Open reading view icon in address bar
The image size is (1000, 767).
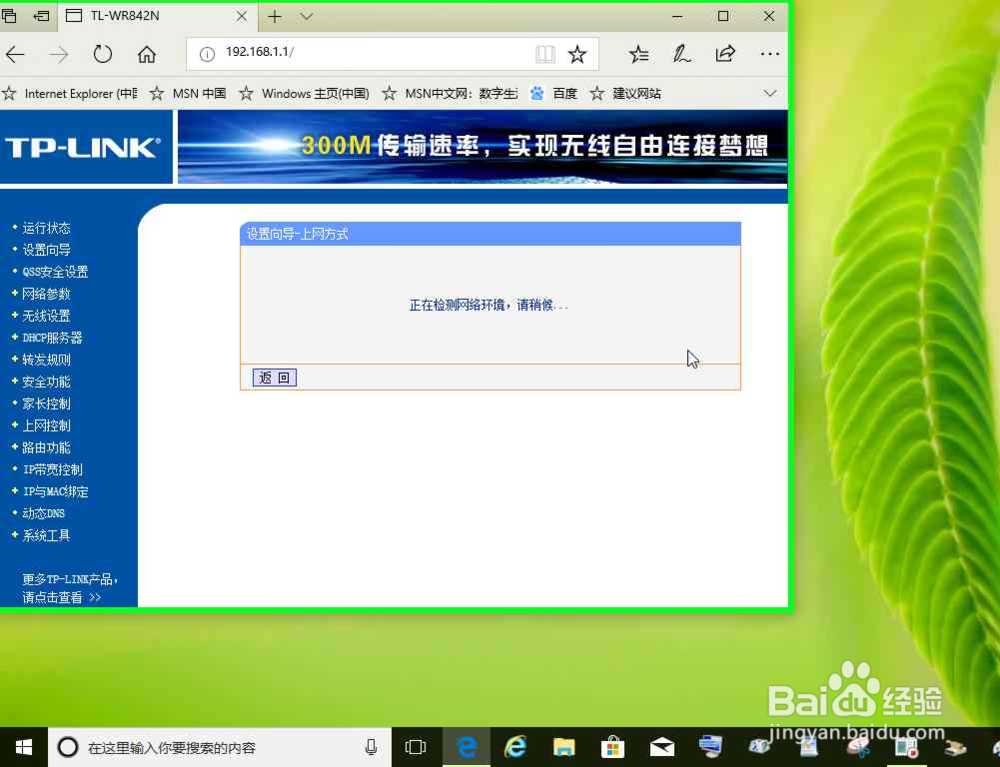click(545, 54)
